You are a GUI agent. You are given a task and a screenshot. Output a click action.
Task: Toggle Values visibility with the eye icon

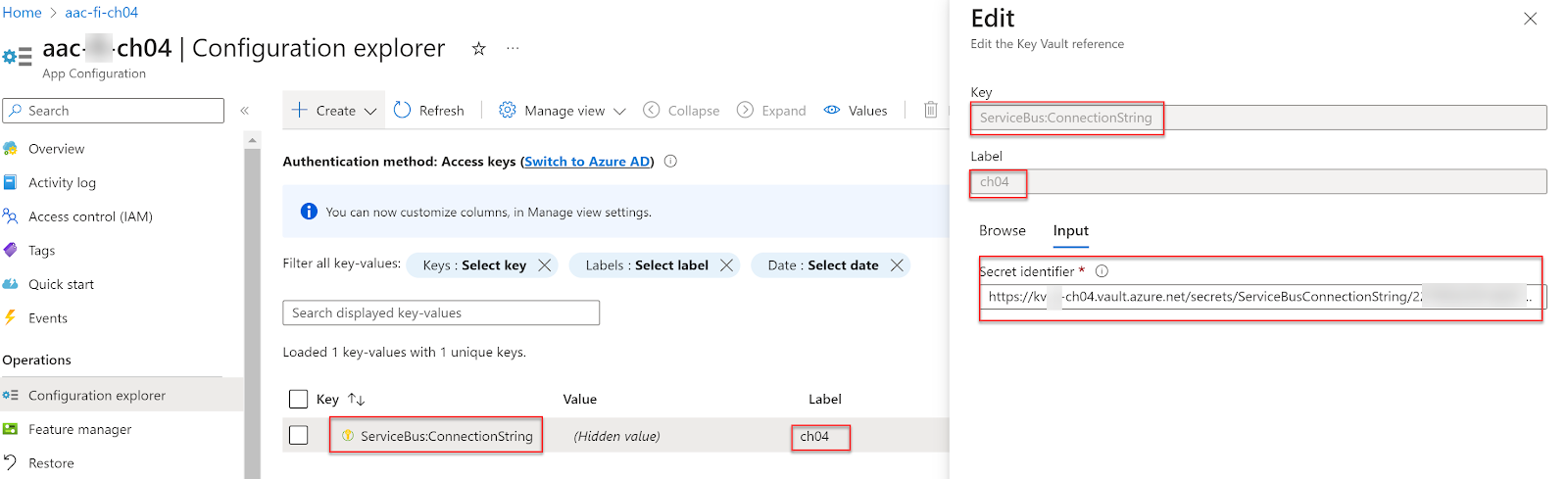click(856, 111)
